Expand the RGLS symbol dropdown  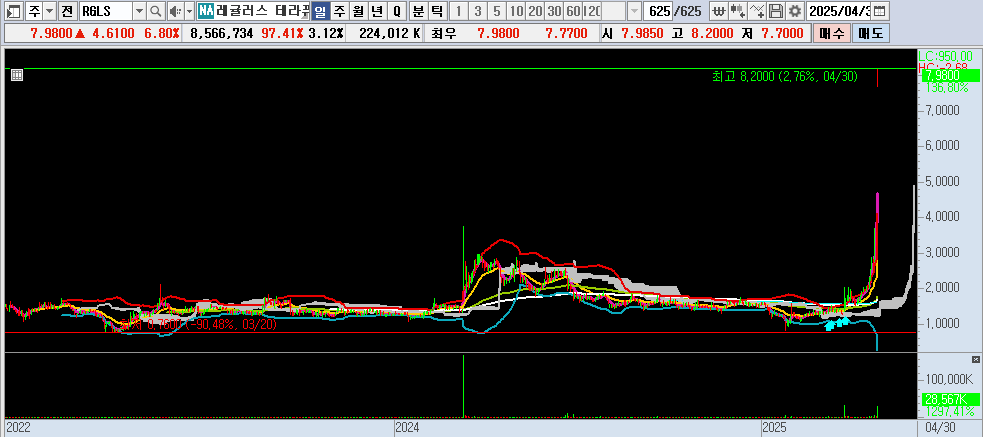coord(140,11)
